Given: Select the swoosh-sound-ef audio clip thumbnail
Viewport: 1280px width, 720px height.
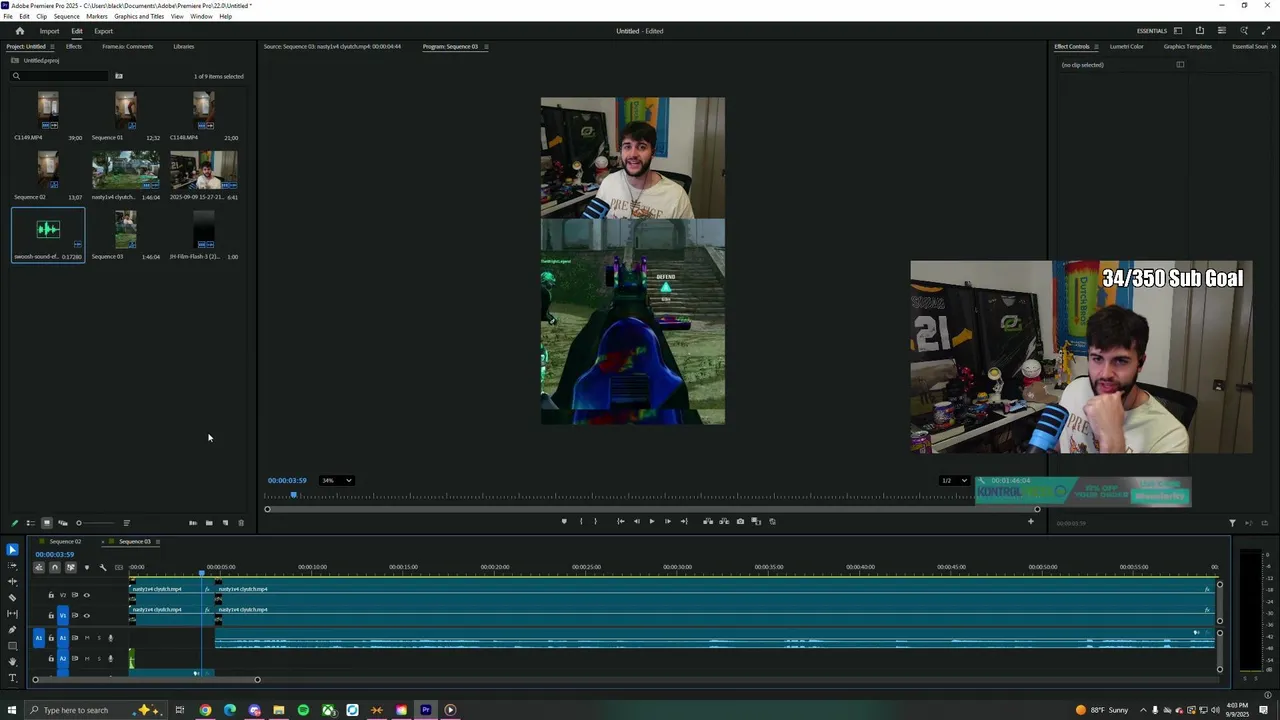Looking at the screenshot, I should tap(48, 230).
